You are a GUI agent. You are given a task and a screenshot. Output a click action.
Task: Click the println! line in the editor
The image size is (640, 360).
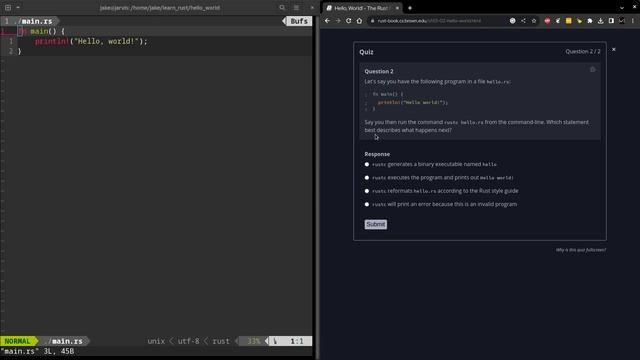(x=91, y=41)
